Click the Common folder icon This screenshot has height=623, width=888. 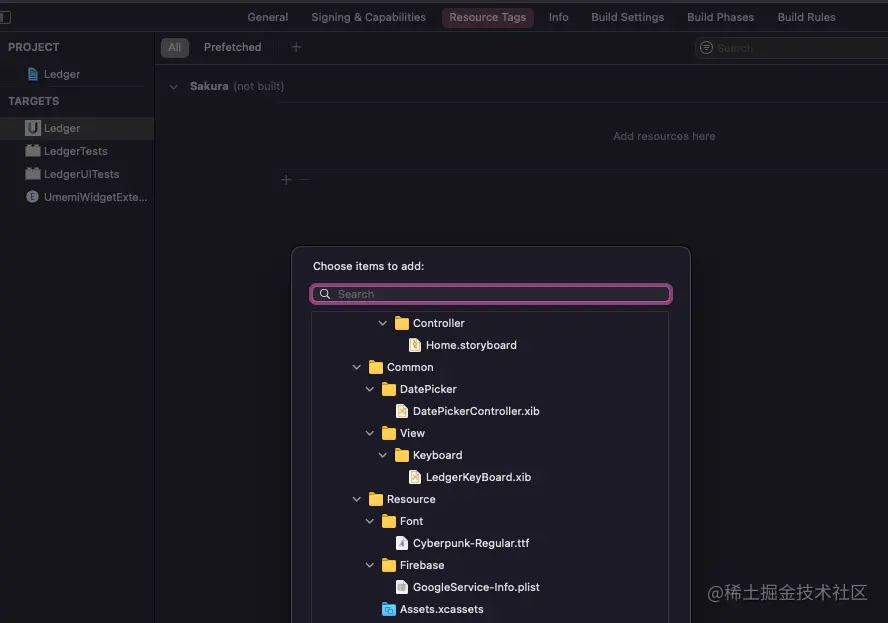point(375,367)
